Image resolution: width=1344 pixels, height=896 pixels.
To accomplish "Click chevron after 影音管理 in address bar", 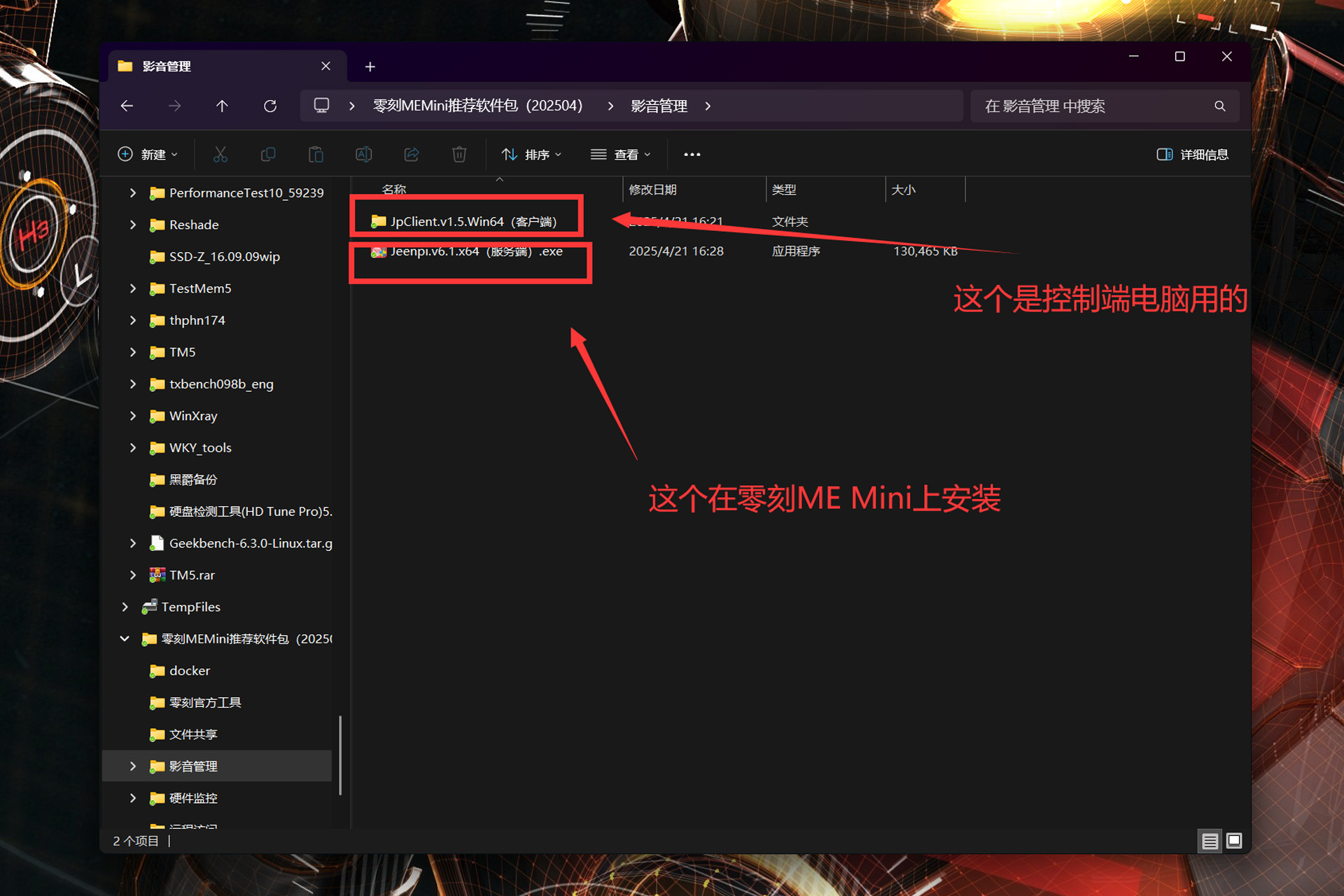I will 708,106.
